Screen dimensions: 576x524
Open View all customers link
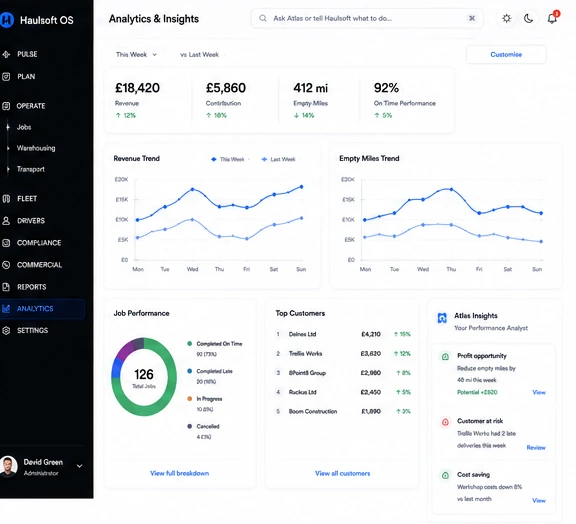click(342, 473)
